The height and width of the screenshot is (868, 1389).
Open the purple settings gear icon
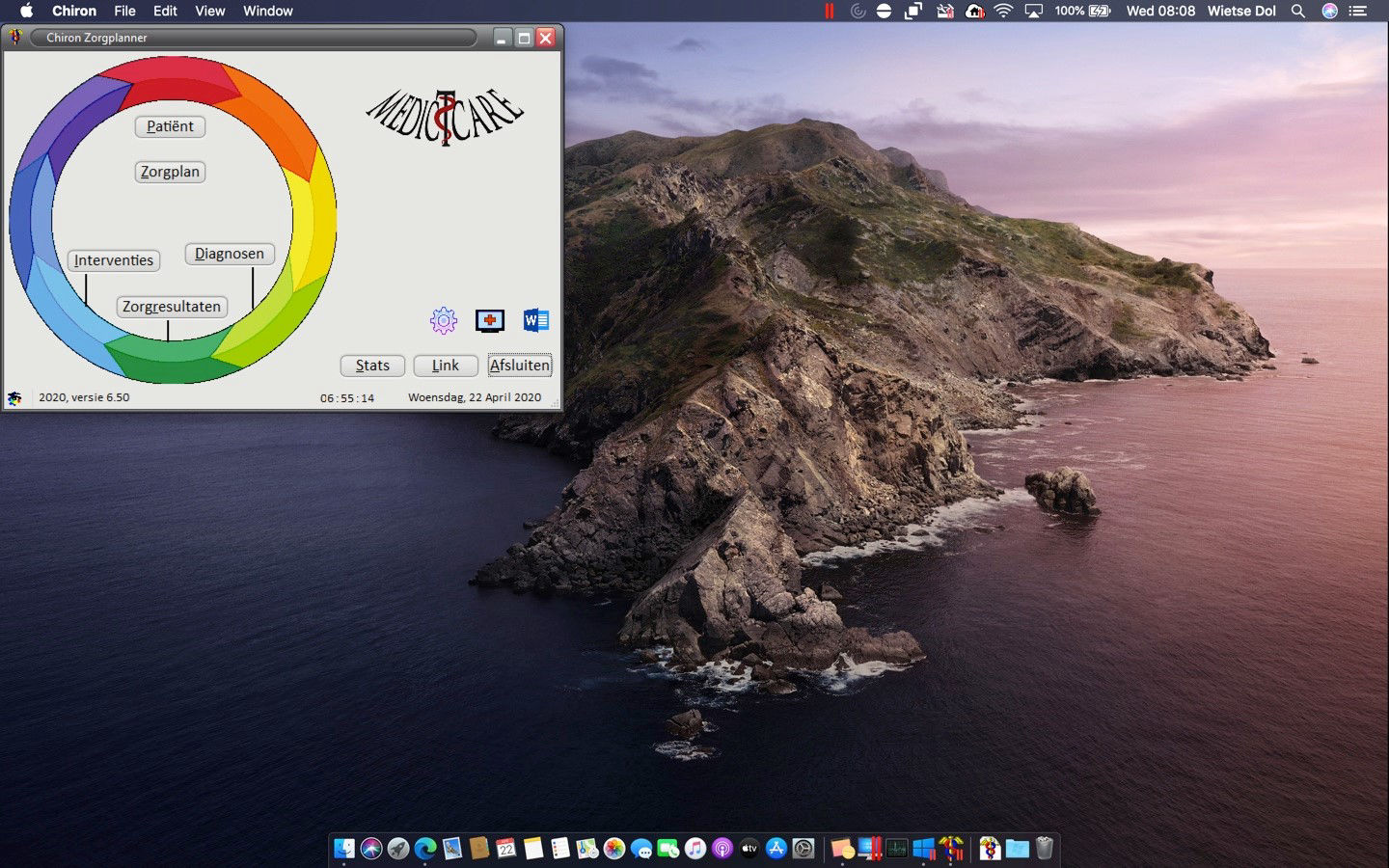[444, 320]
